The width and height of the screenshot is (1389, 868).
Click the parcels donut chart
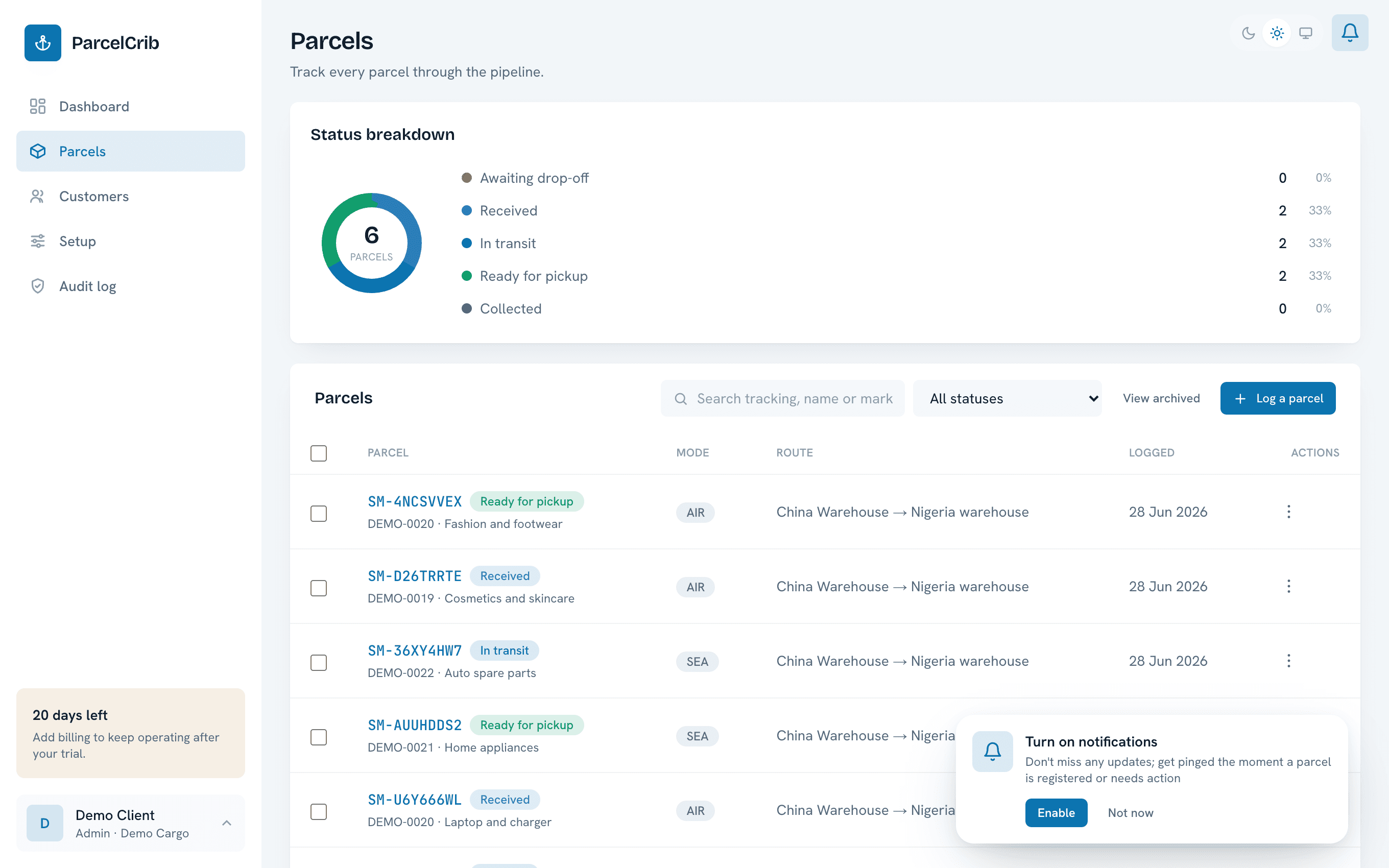371,243
